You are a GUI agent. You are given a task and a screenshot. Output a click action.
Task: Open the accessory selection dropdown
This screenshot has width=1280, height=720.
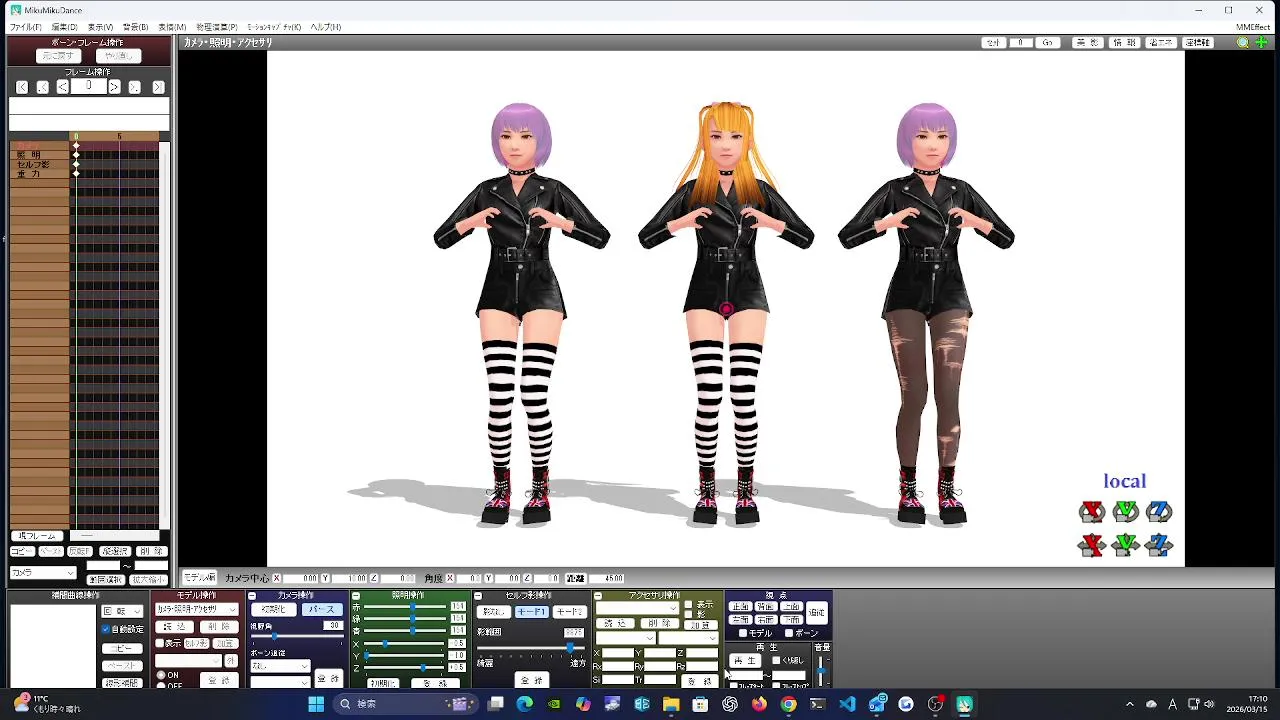[x=637, y=608]
